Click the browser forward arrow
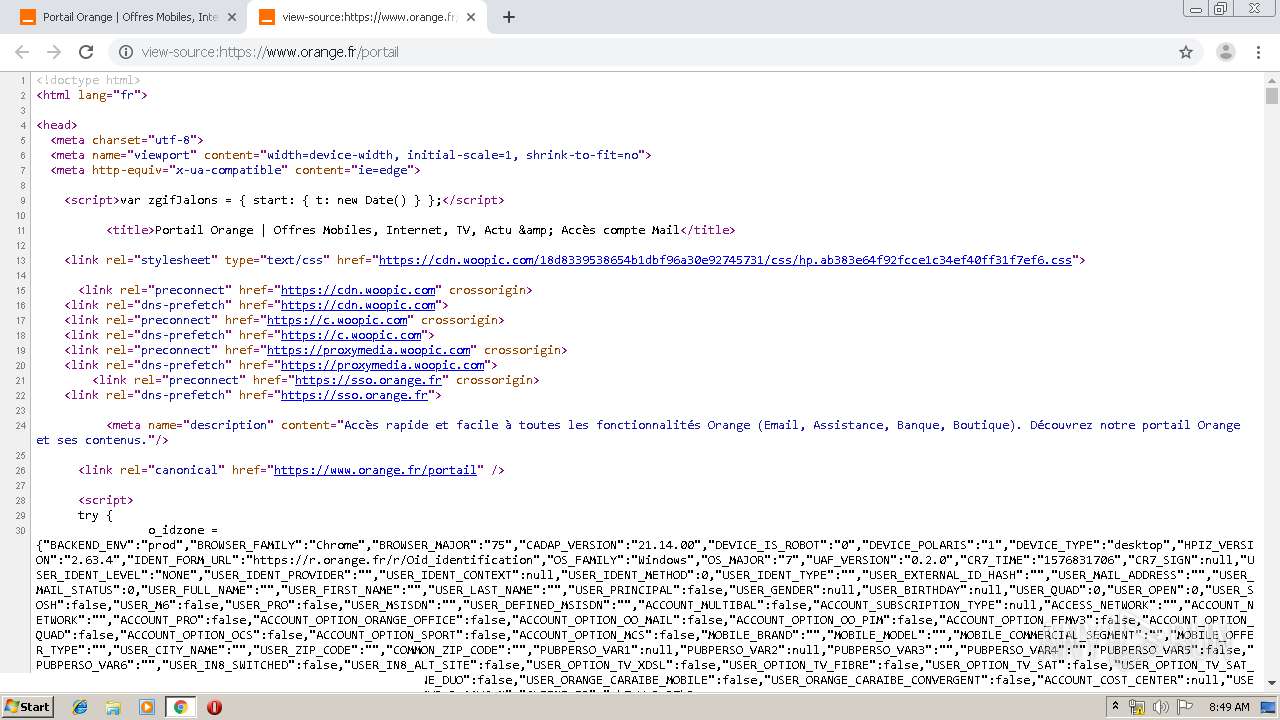The width and height of the screenshot is (1280, 720). tap(54, 52)
